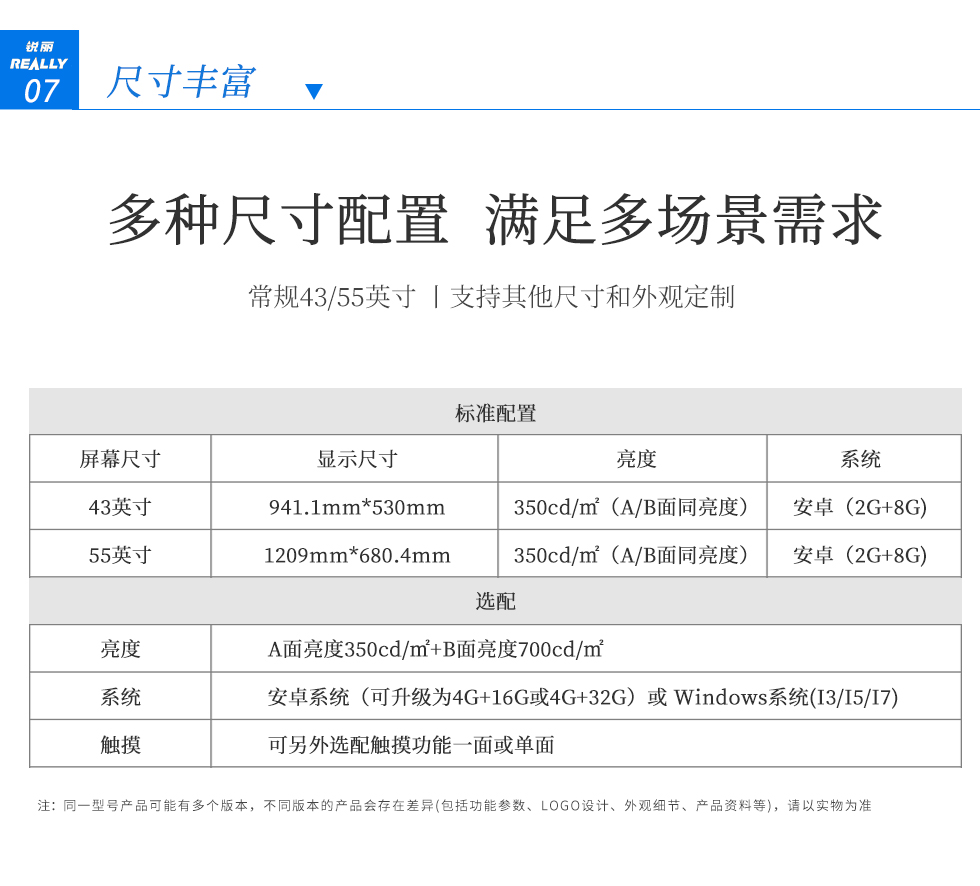Click the 可另外选配触摸功能一面或单面 cell
980x886 pixels.
point(586,744)
